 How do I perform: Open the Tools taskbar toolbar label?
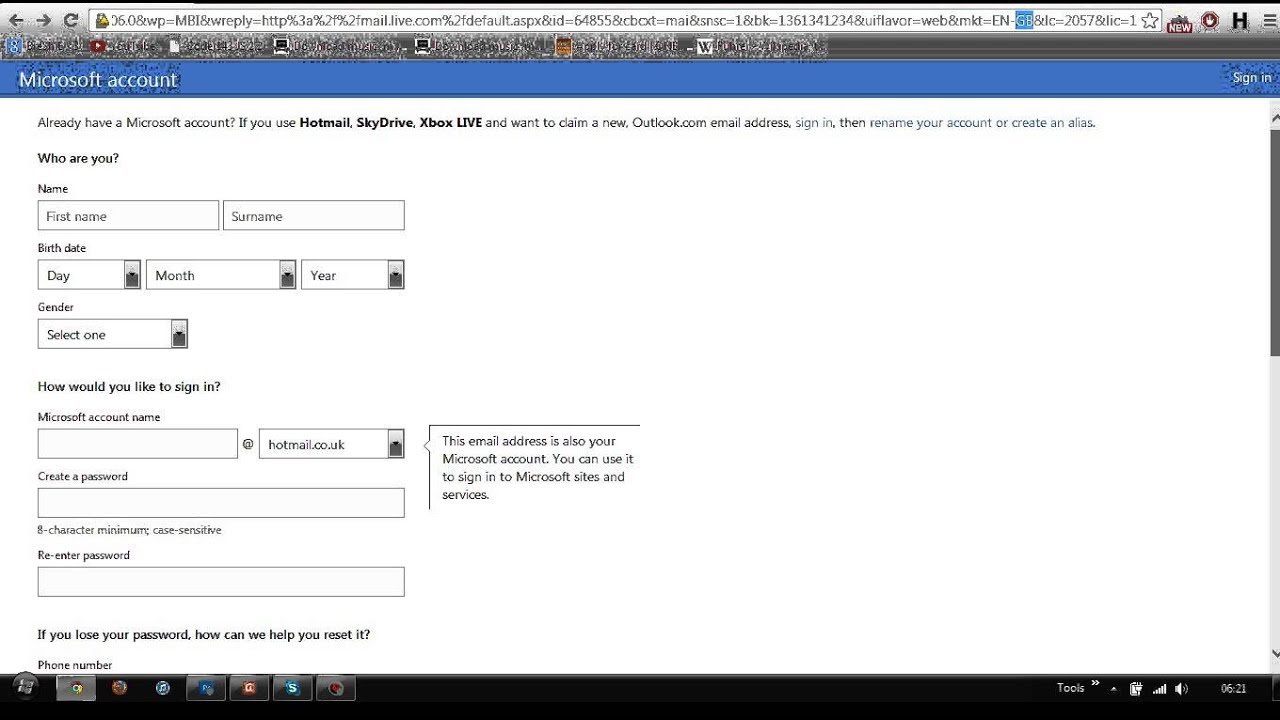click(1070, 688)
